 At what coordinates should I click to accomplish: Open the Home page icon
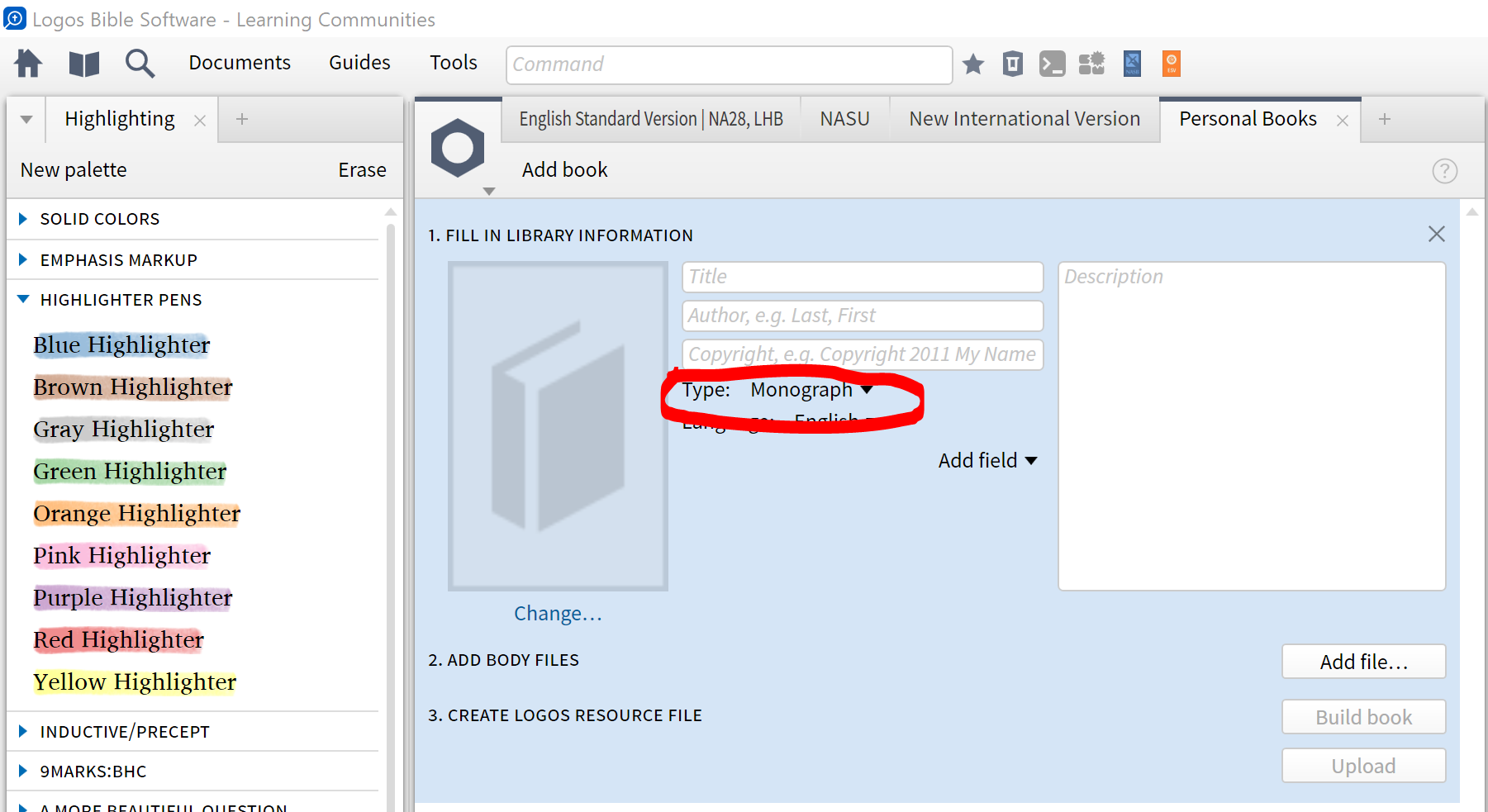[x=28, y=64]
